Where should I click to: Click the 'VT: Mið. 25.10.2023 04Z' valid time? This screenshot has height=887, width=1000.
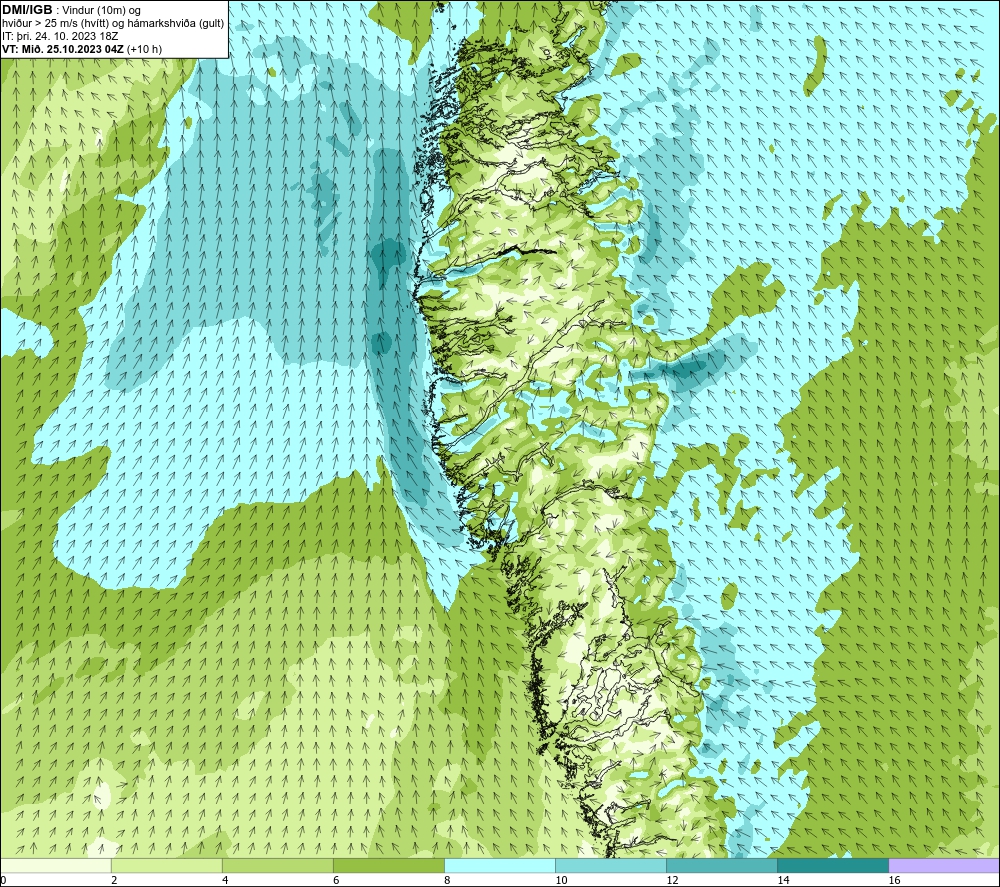click(63, 49)
